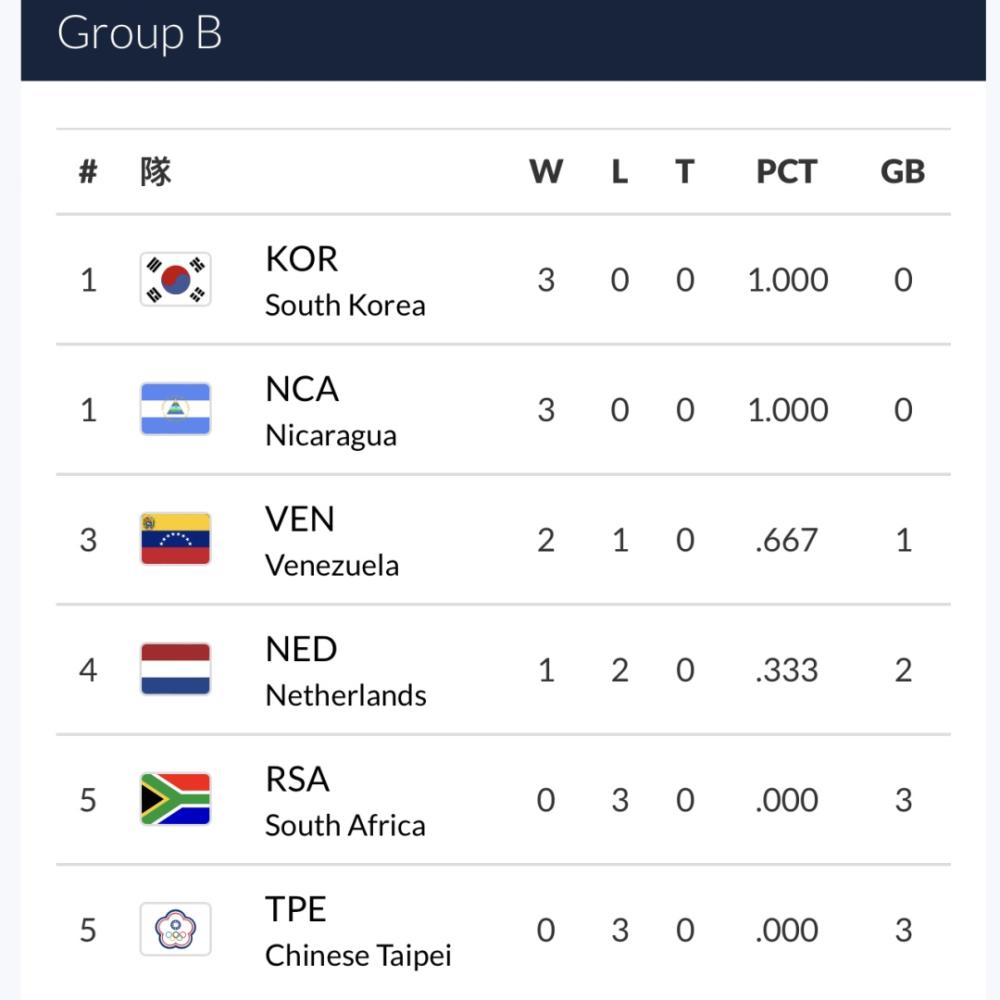1000x1000 pixels.
Task: Click the Venezuela flag icon
Action: (175, 540)
